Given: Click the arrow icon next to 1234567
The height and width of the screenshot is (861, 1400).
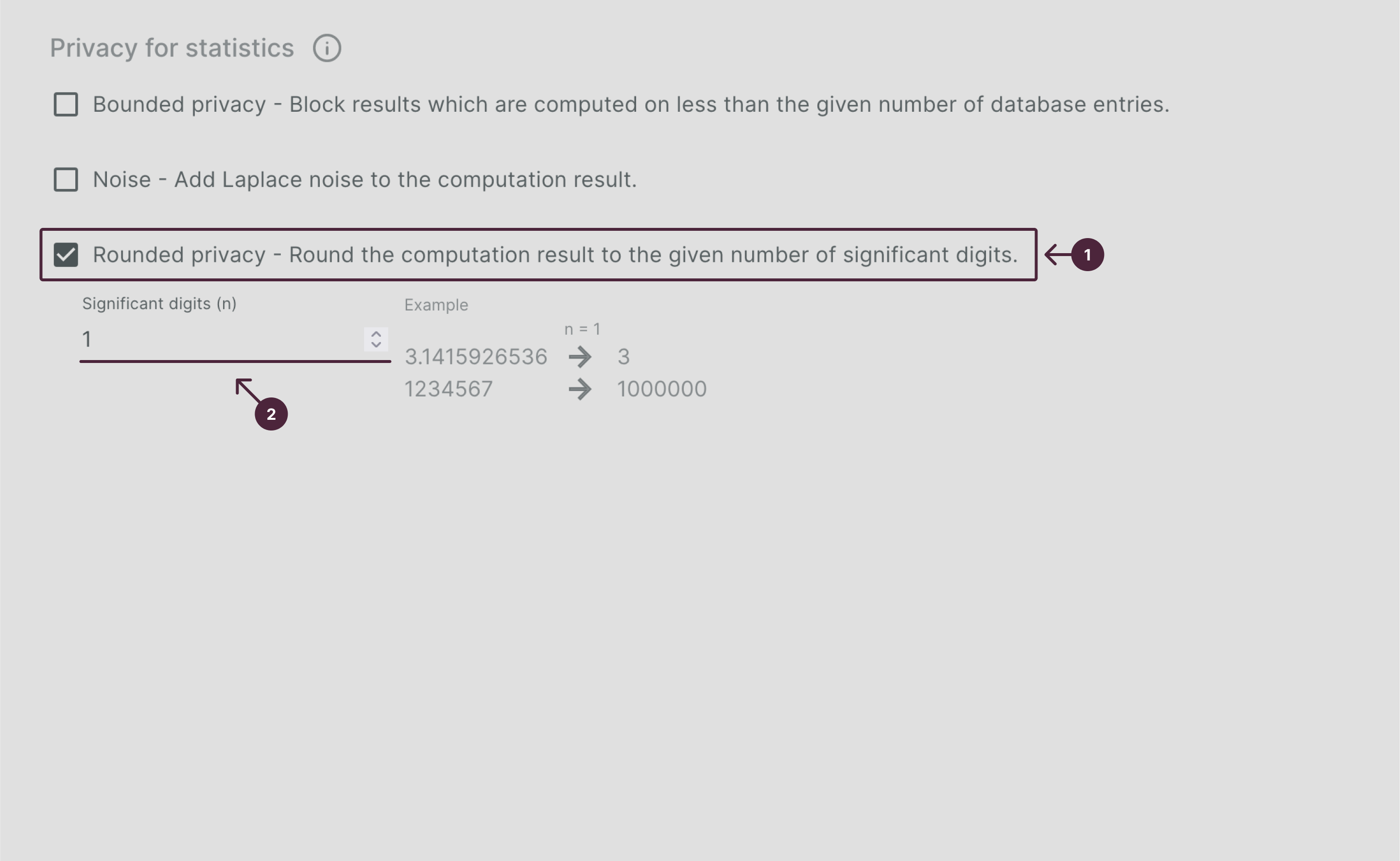Looking at the screenshot, I should (580, 389).
